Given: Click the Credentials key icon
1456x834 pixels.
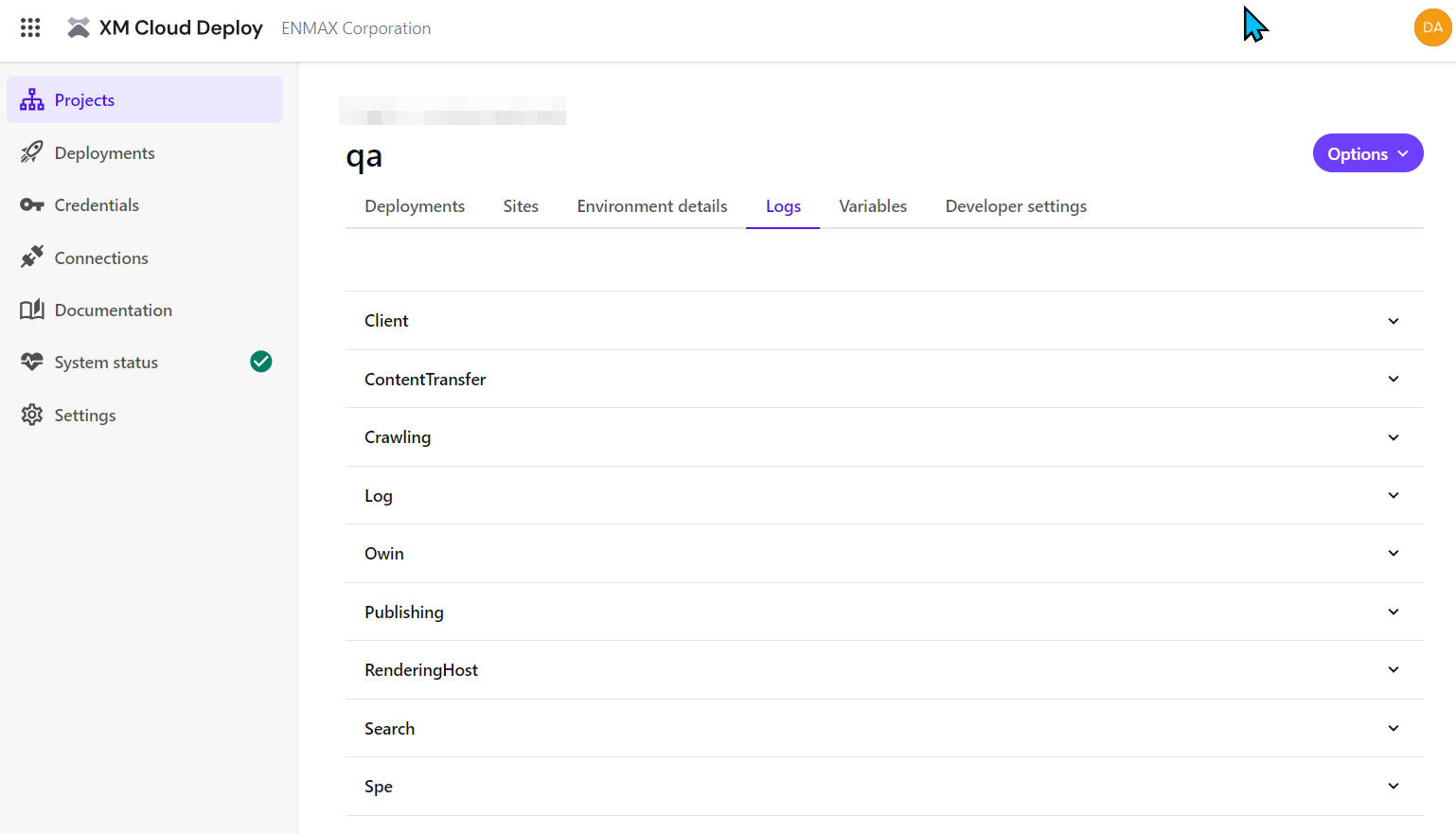Looking at the screenshot, I should coord(31,204).
